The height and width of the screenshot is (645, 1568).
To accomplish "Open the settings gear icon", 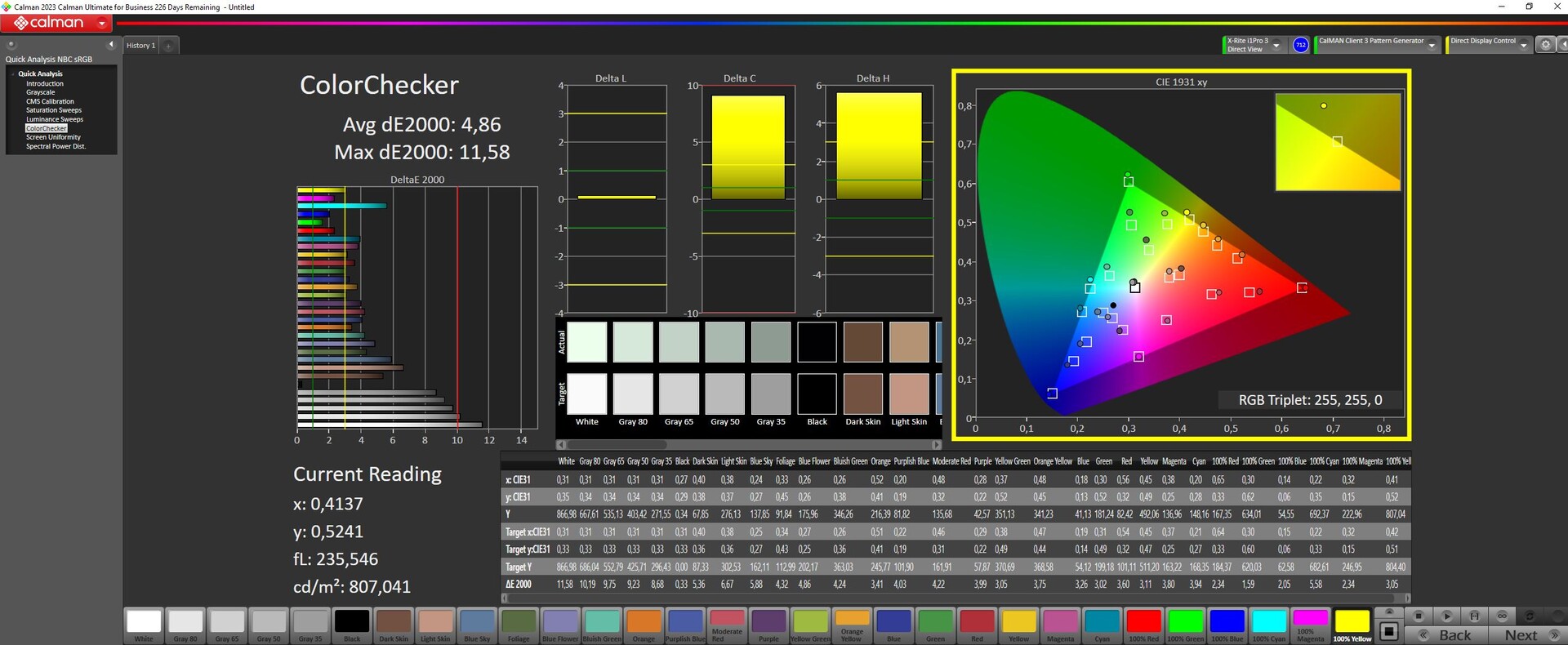I will click(1545, 45).
